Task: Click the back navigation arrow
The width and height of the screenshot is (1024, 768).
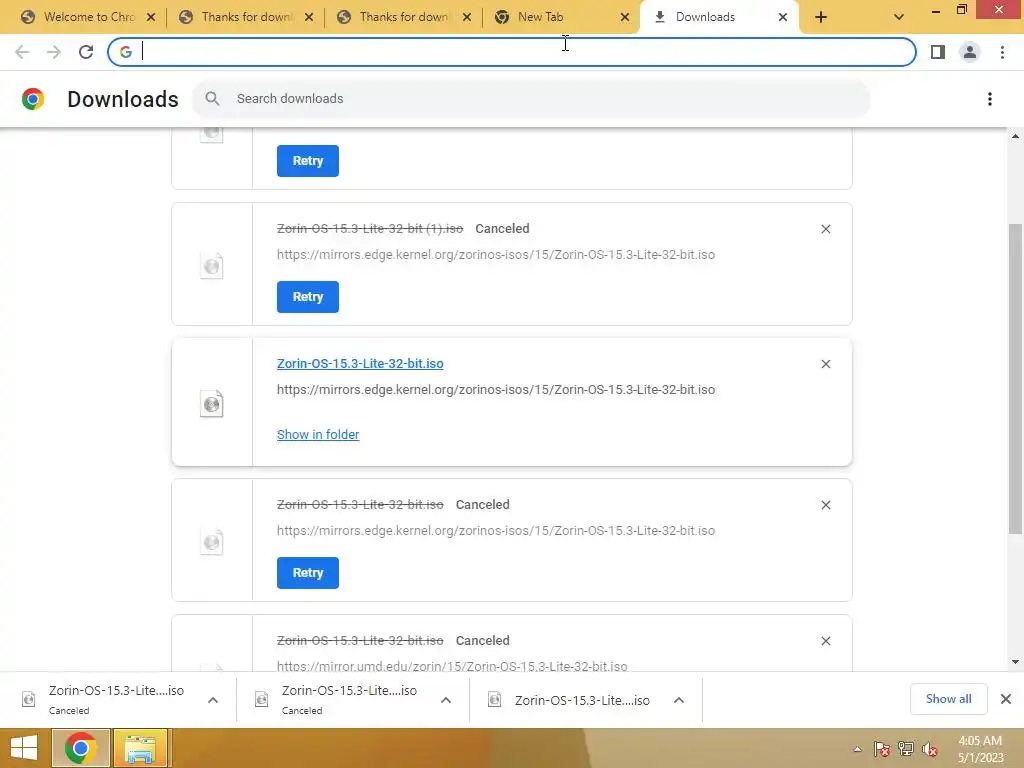Action: [x=22, y=52]
